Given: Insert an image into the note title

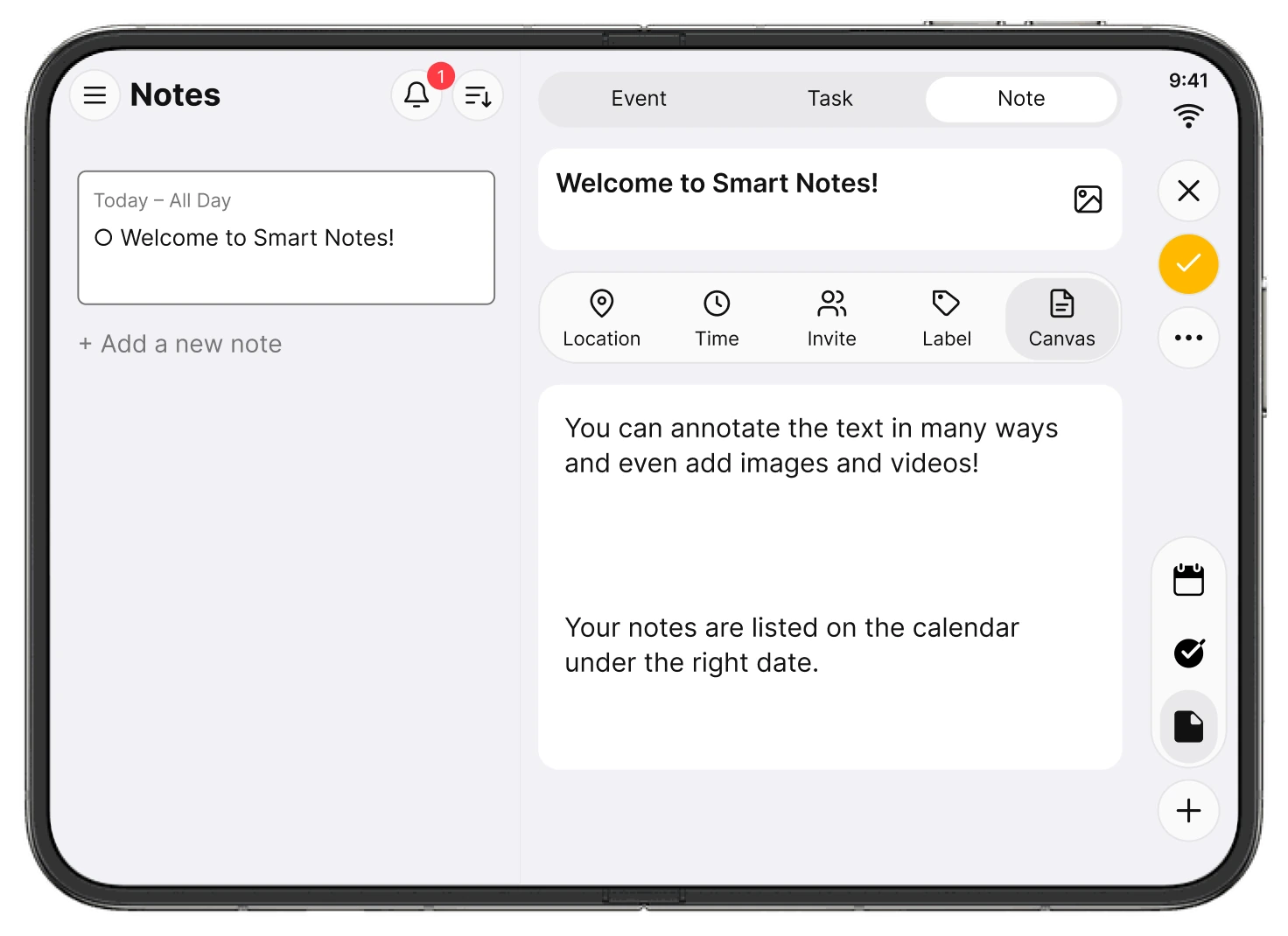Looking at the screenshot, I should [x=1088, y=199].
